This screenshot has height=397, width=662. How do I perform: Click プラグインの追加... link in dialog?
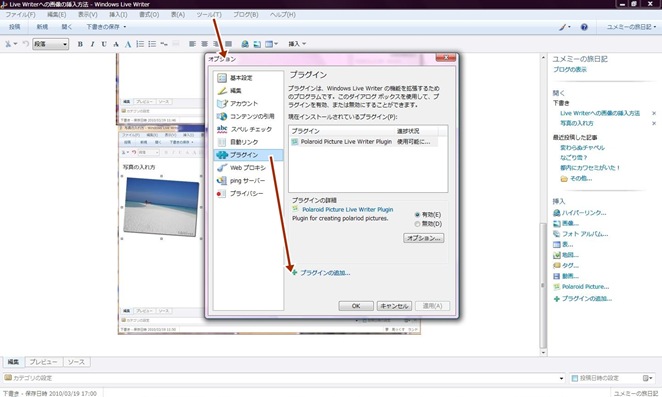click(x=325, y=273)
